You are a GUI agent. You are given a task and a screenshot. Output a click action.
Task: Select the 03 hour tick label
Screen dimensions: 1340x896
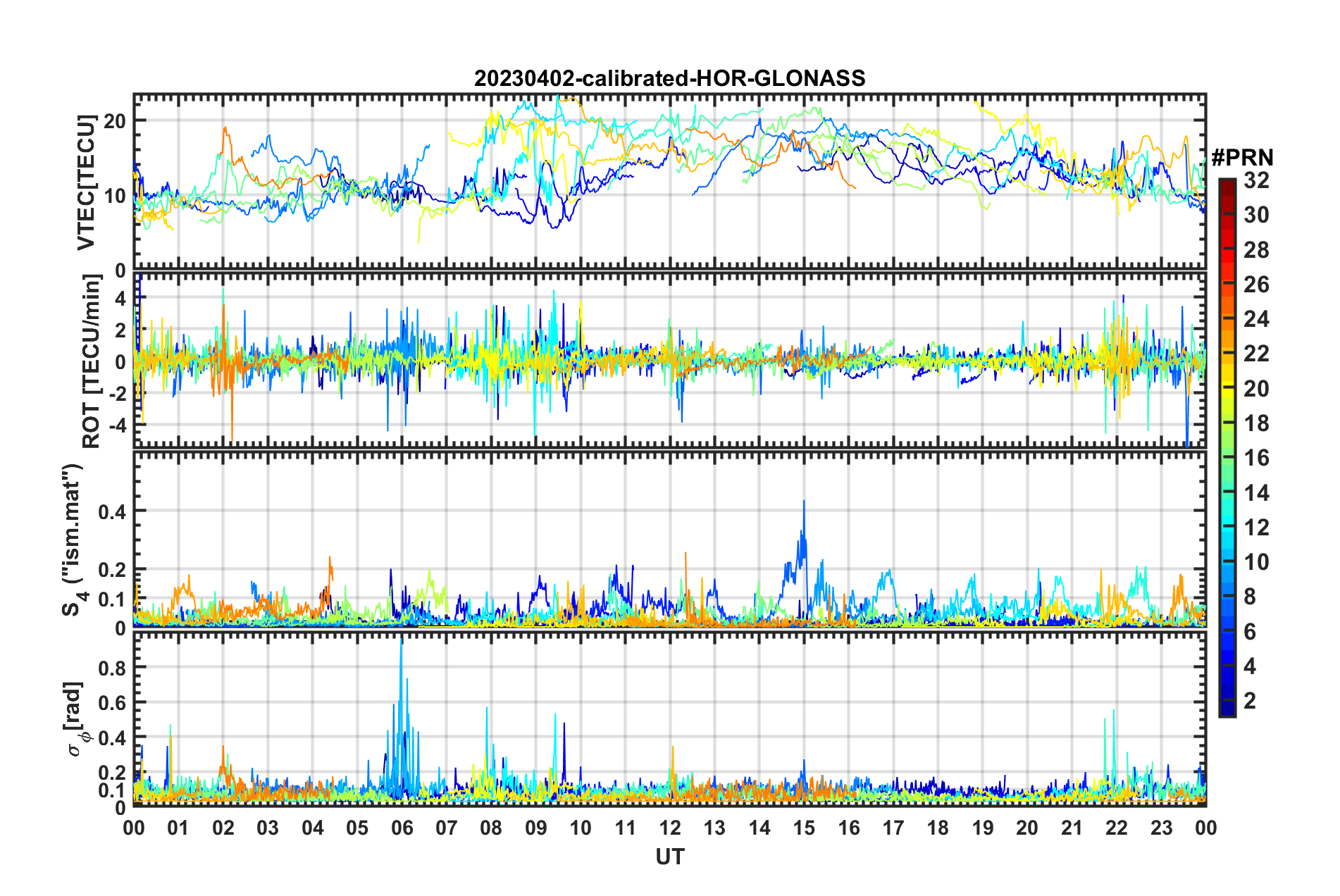pyautogui.click(x=268, y=828)
